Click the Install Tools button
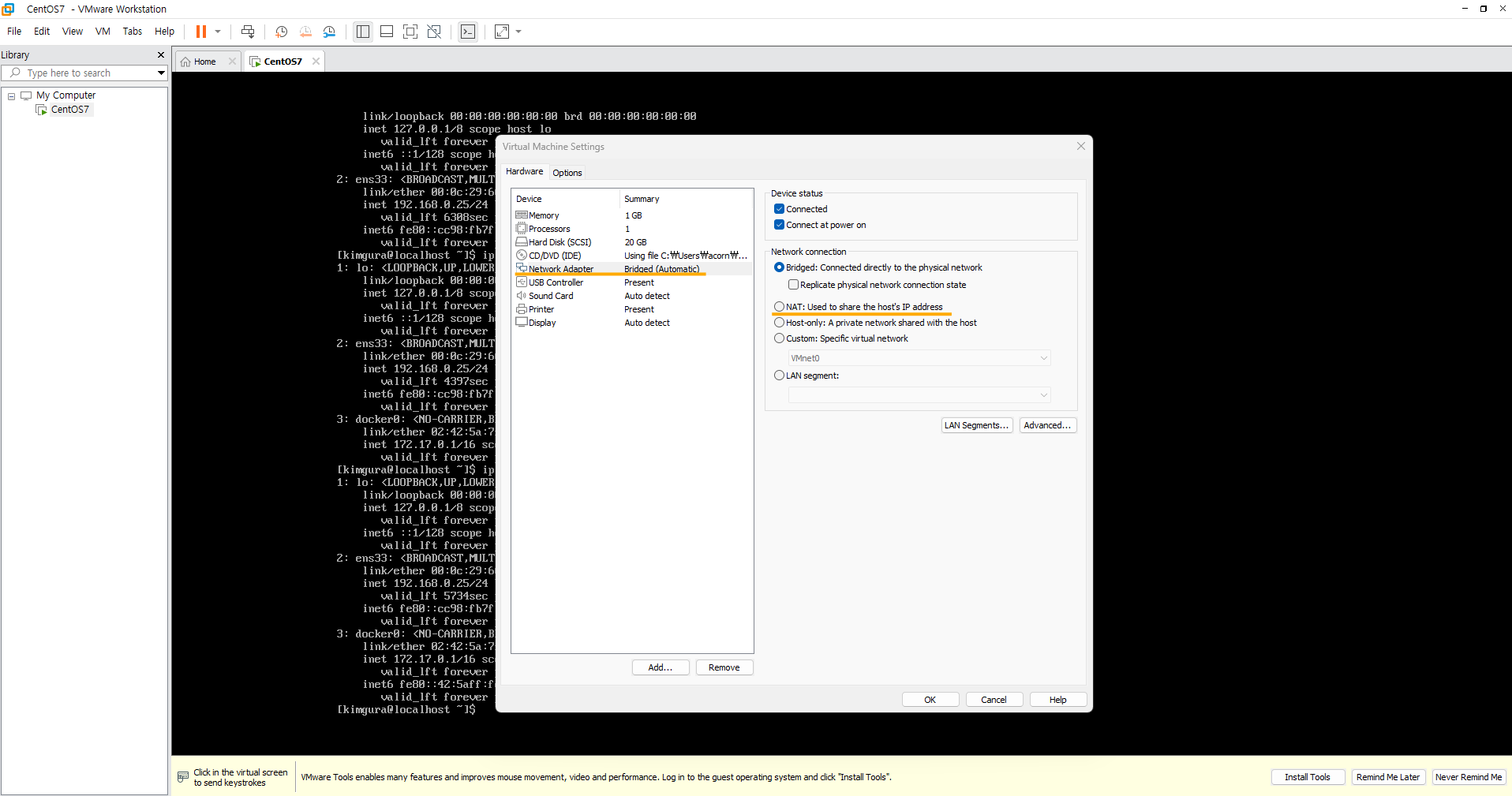The image size is (1512, 796). 1307,777
